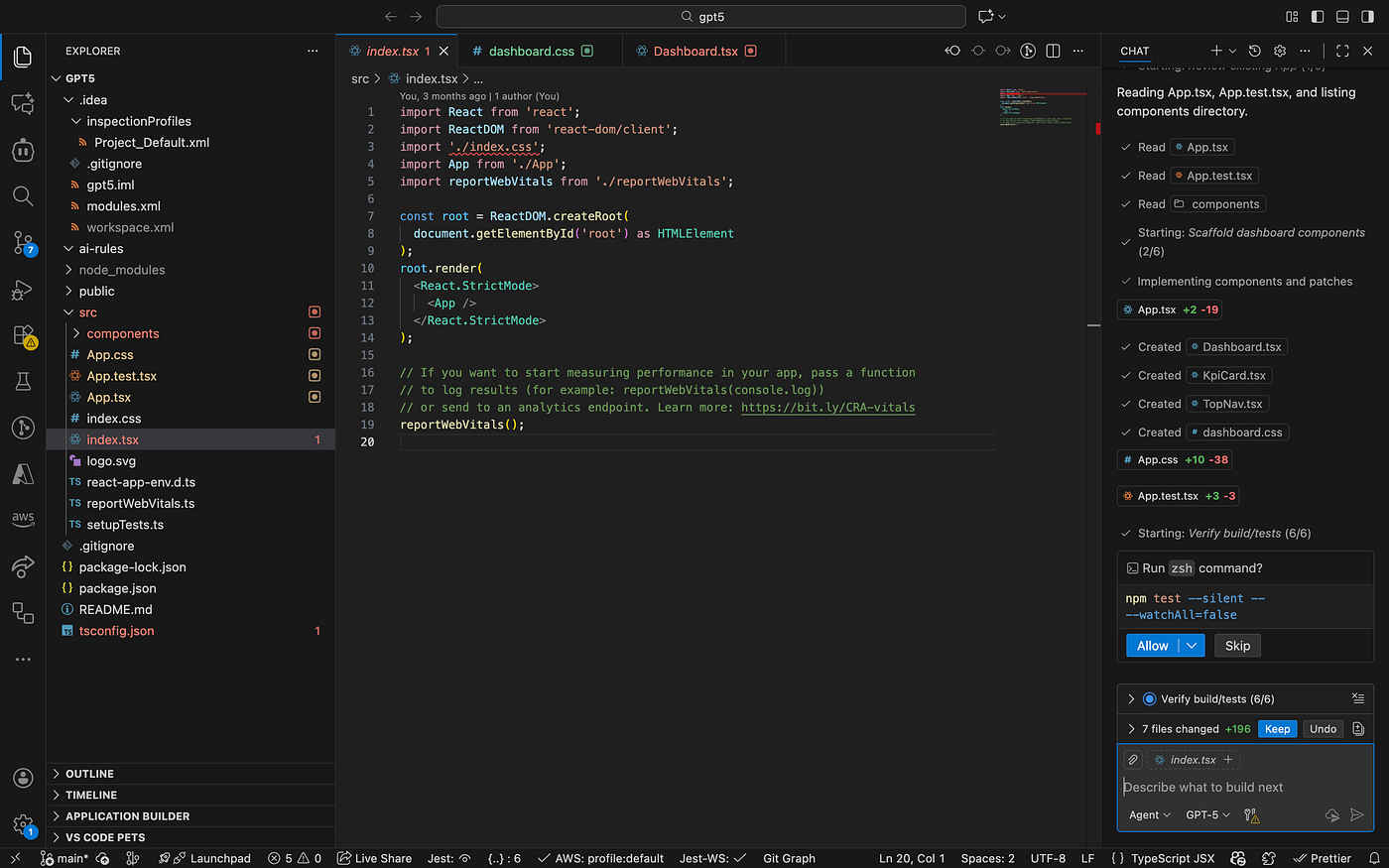Expand the 7 files changed list
The height and width of the screenshot is (868, 1389).
(1130, 729)
